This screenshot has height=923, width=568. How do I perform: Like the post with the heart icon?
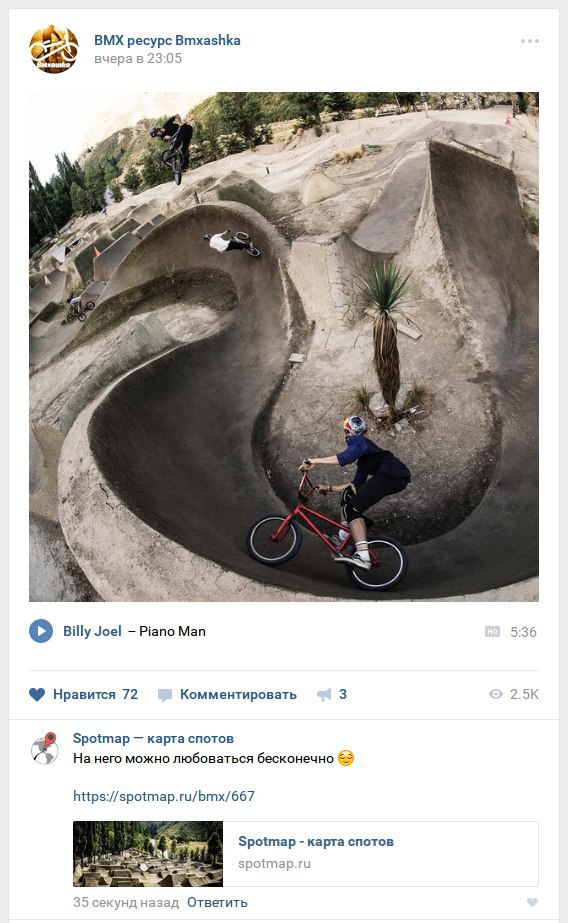(x=37, y=694)
